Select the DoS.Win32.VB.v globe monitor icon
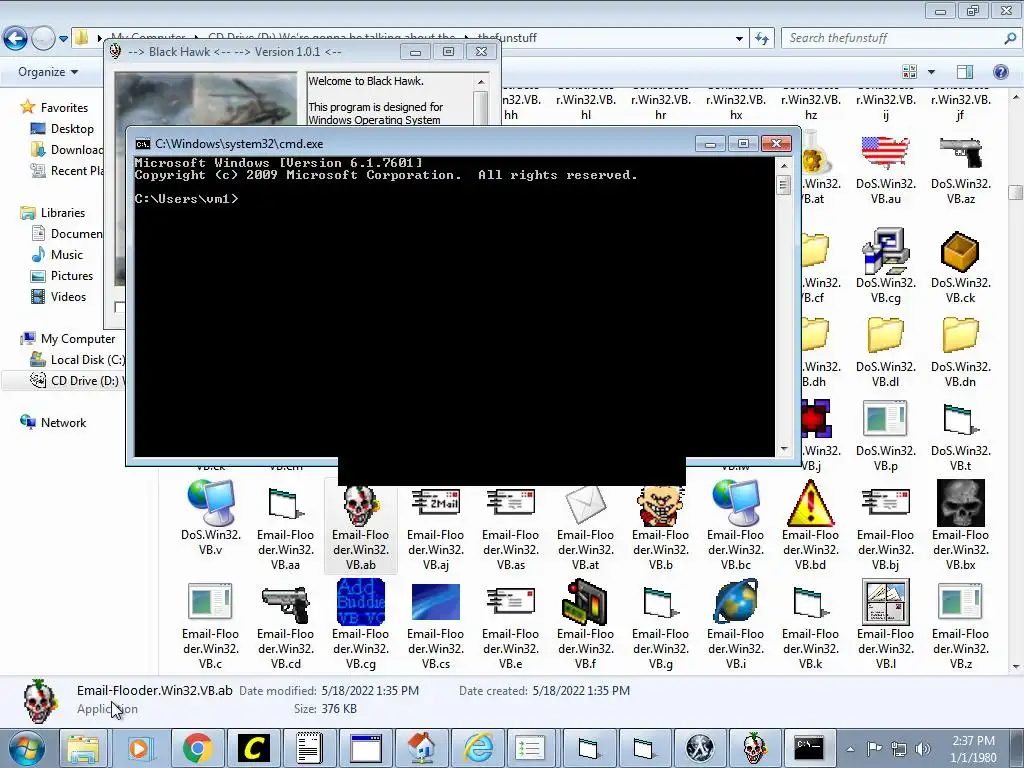 pos(210,503)
